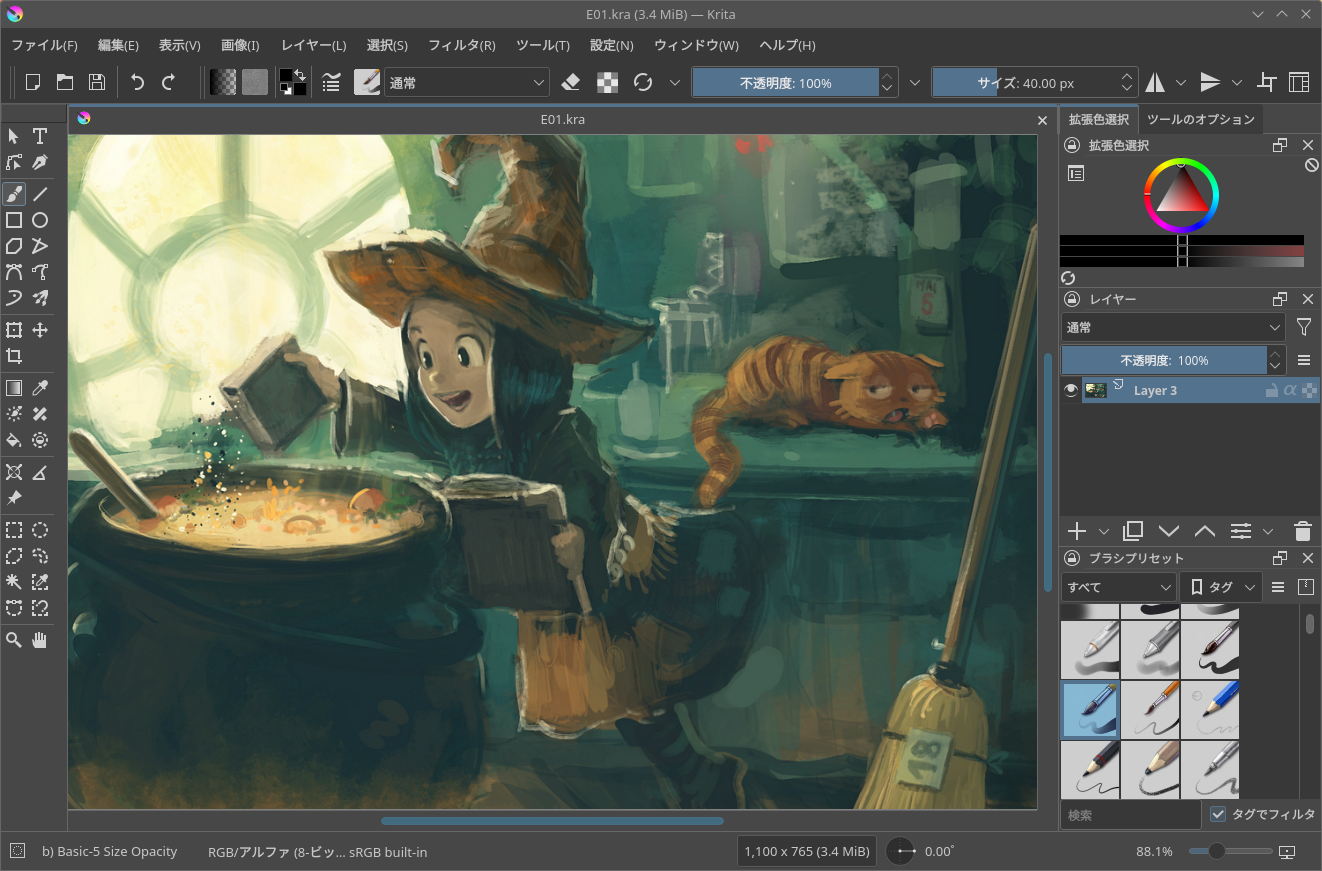Switch to ツールのオプション tab
The image size is (1322, 871).
pyautogui.click(x=1200, y=119)
